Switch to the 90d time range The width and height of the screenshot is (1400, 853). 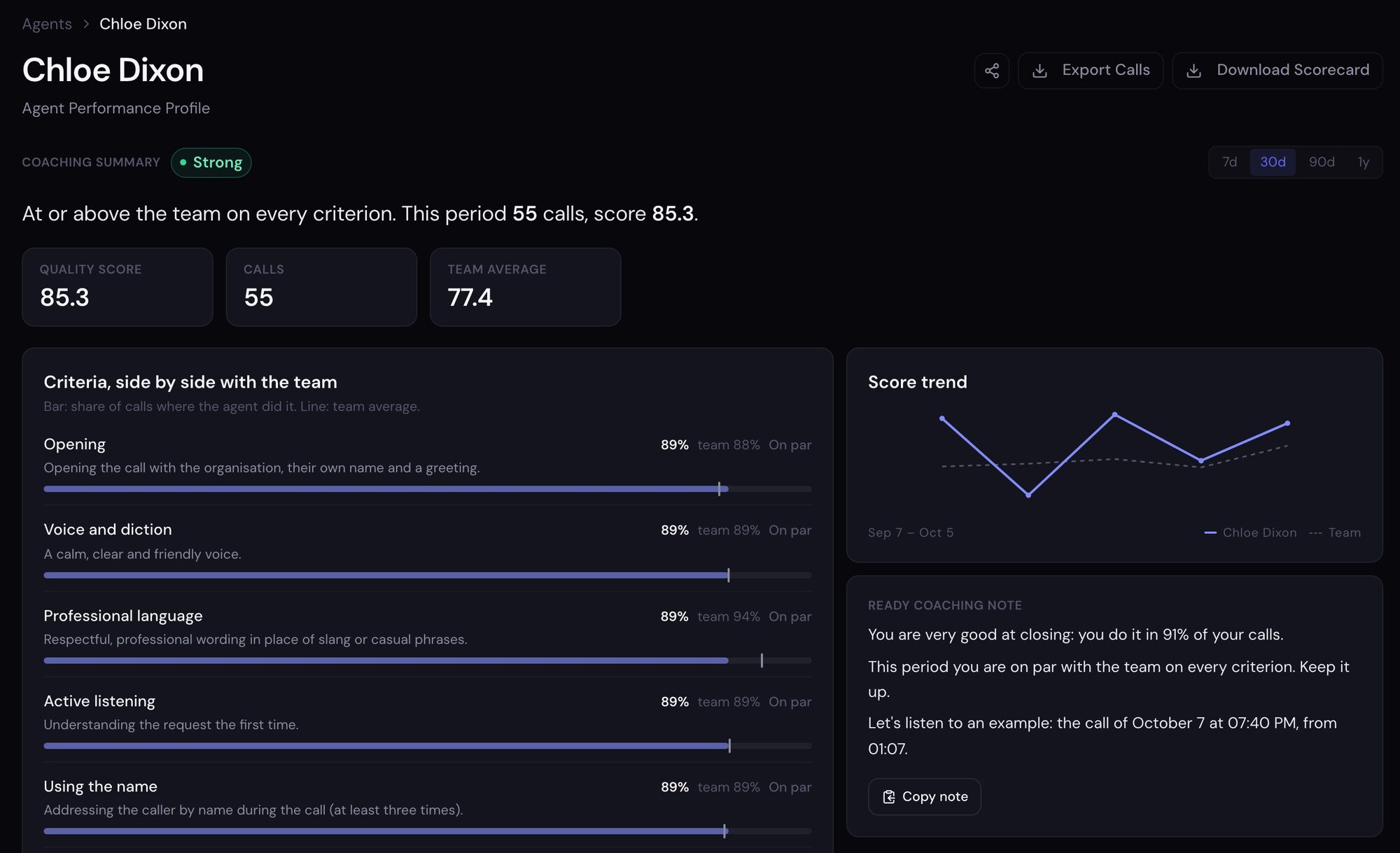coord(1321,162)
